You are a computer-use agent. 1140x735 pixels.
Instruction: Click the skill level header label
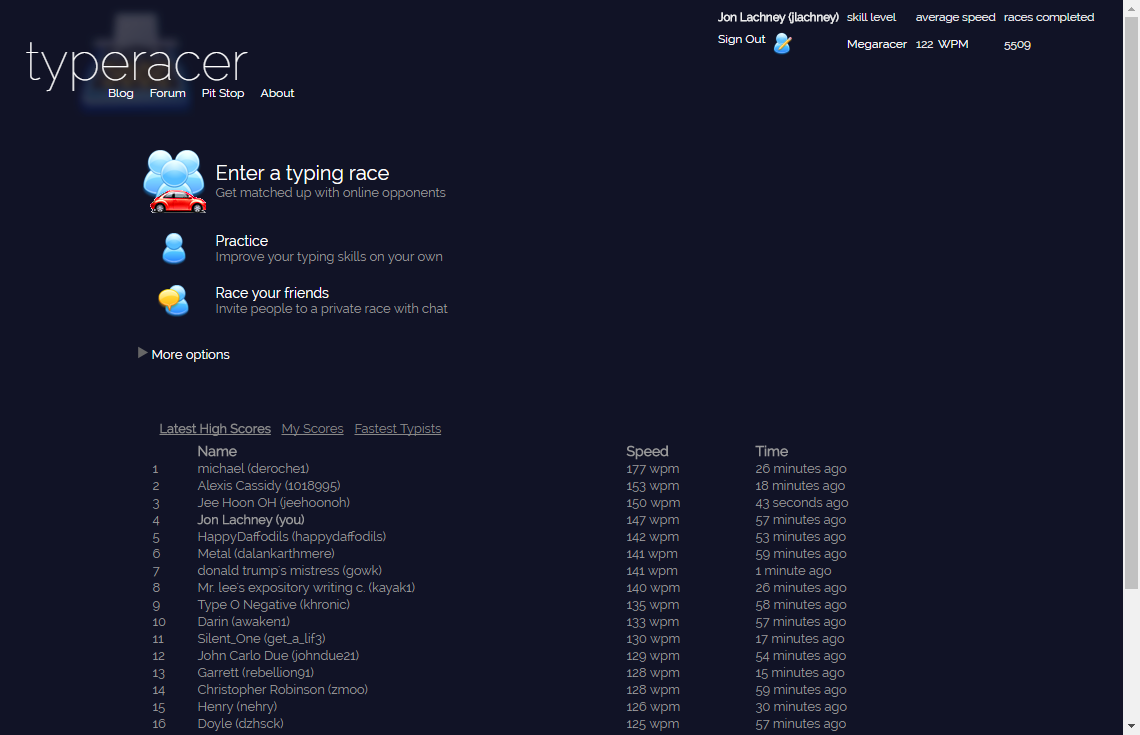871,17
